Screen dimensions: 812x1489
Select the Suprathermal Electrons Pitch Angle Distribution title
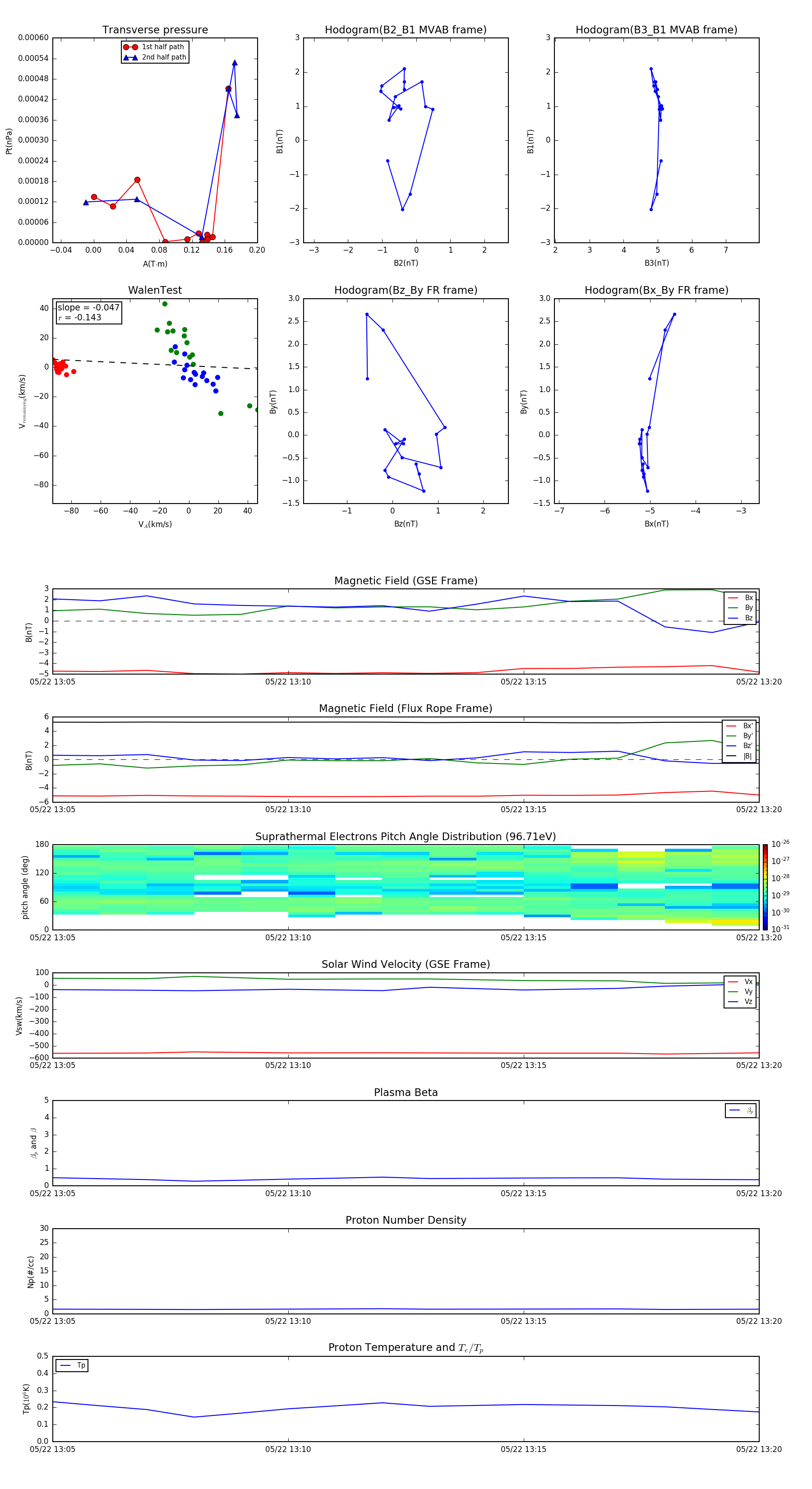[406, 837]
